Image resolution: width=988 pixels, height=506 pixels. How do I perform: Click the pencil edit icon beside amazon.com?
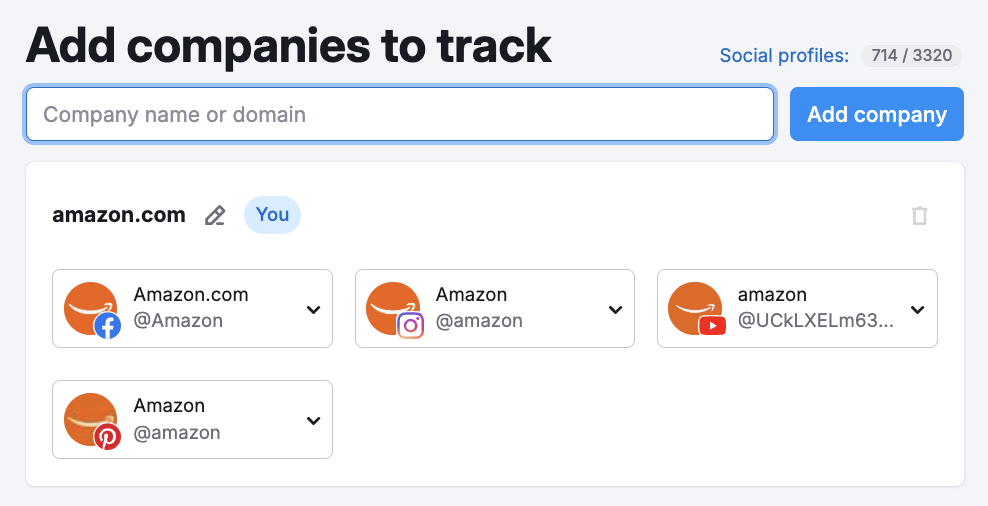point(215,215)
